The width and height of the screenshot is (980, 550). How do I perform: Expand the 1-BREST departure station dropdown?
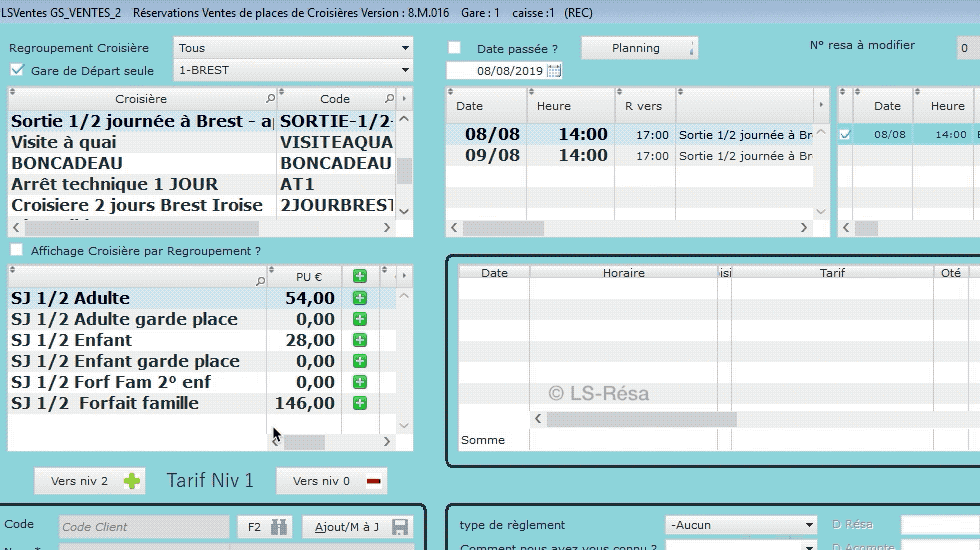tap(293, 70)
